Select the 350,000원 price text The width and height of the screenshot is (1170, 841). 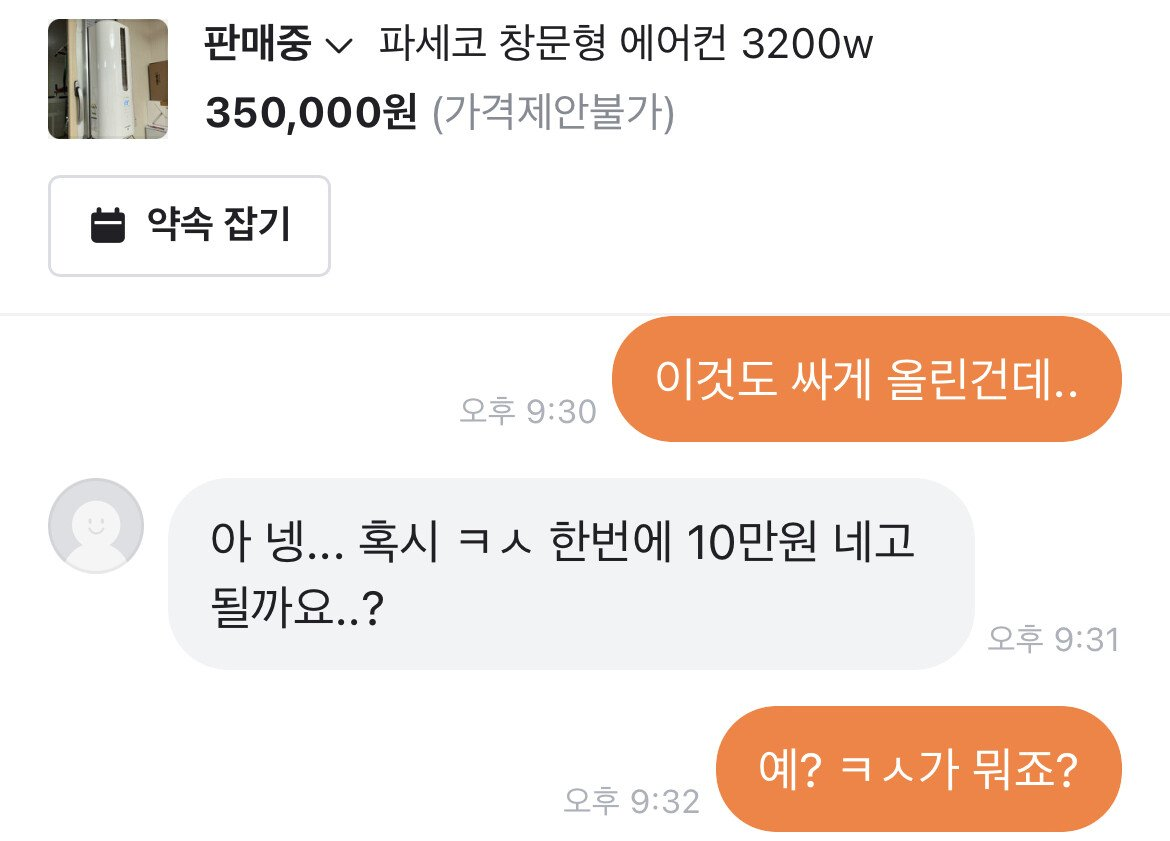pos(311,113)
